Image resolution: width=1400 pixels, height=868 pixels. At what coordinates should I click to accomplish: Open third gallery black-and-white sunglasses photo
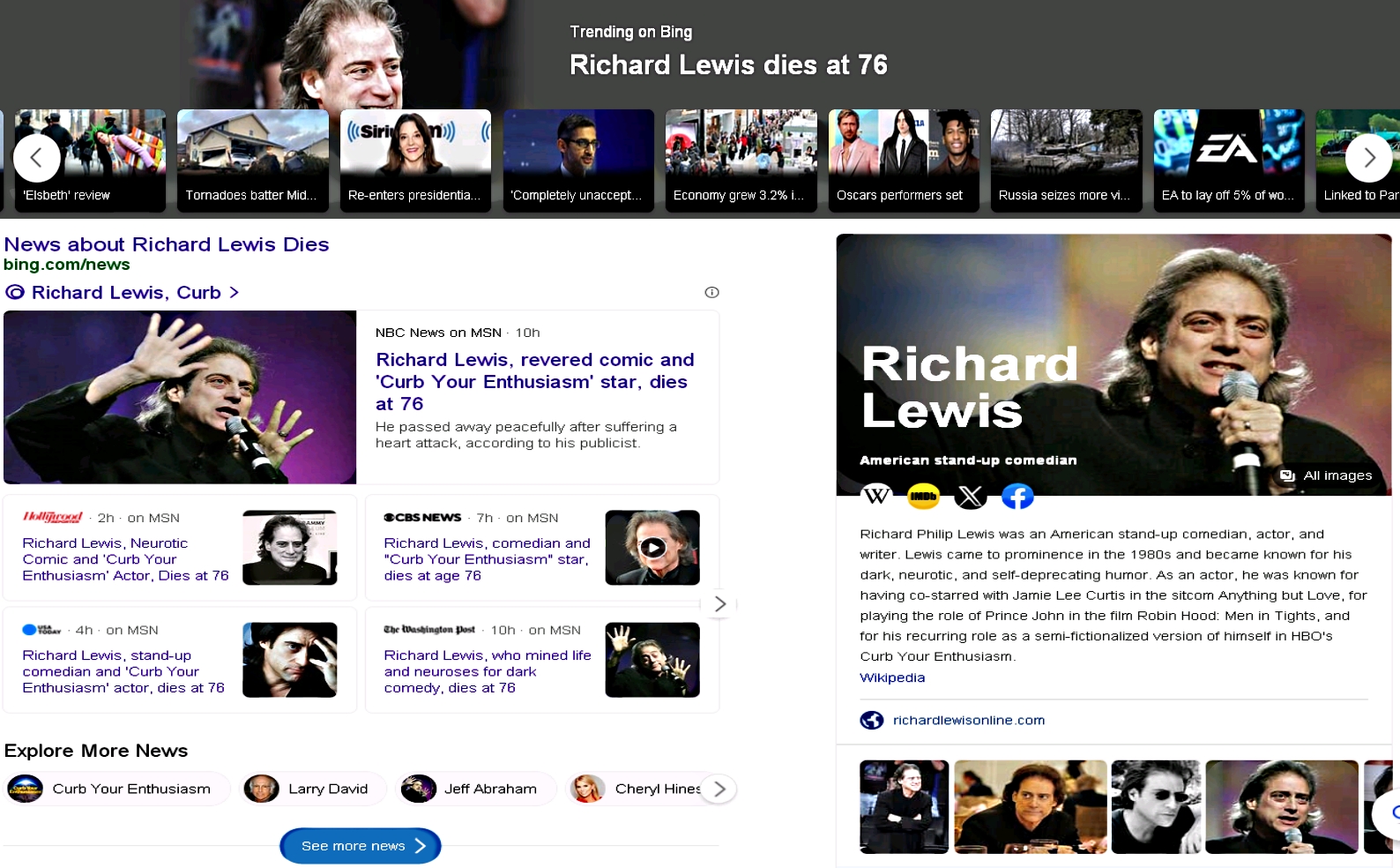pos(1156,807)
